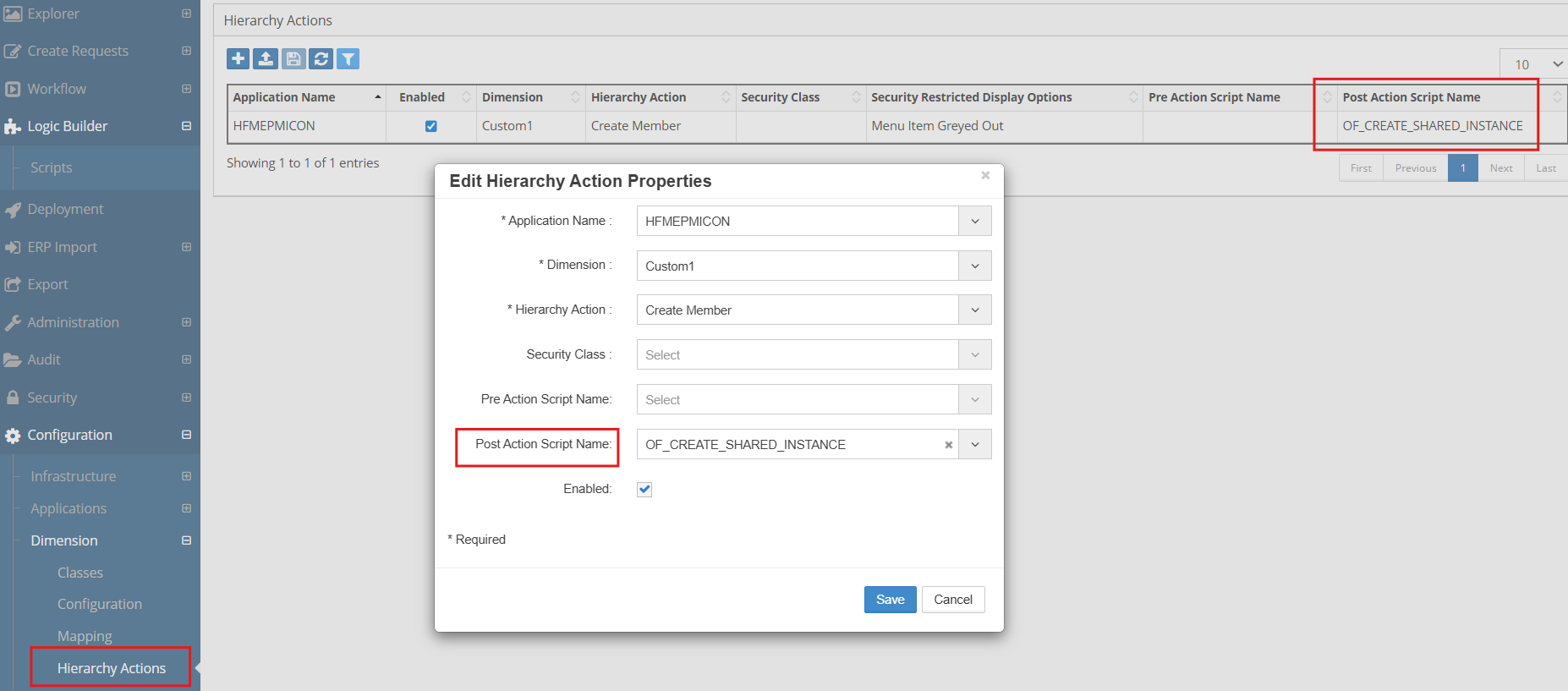Image resolution: width=1568 pixels, height=691 pixels.
Task: Toggle the Enabled checkbox in the dialog
Action: tap(644, 489)
